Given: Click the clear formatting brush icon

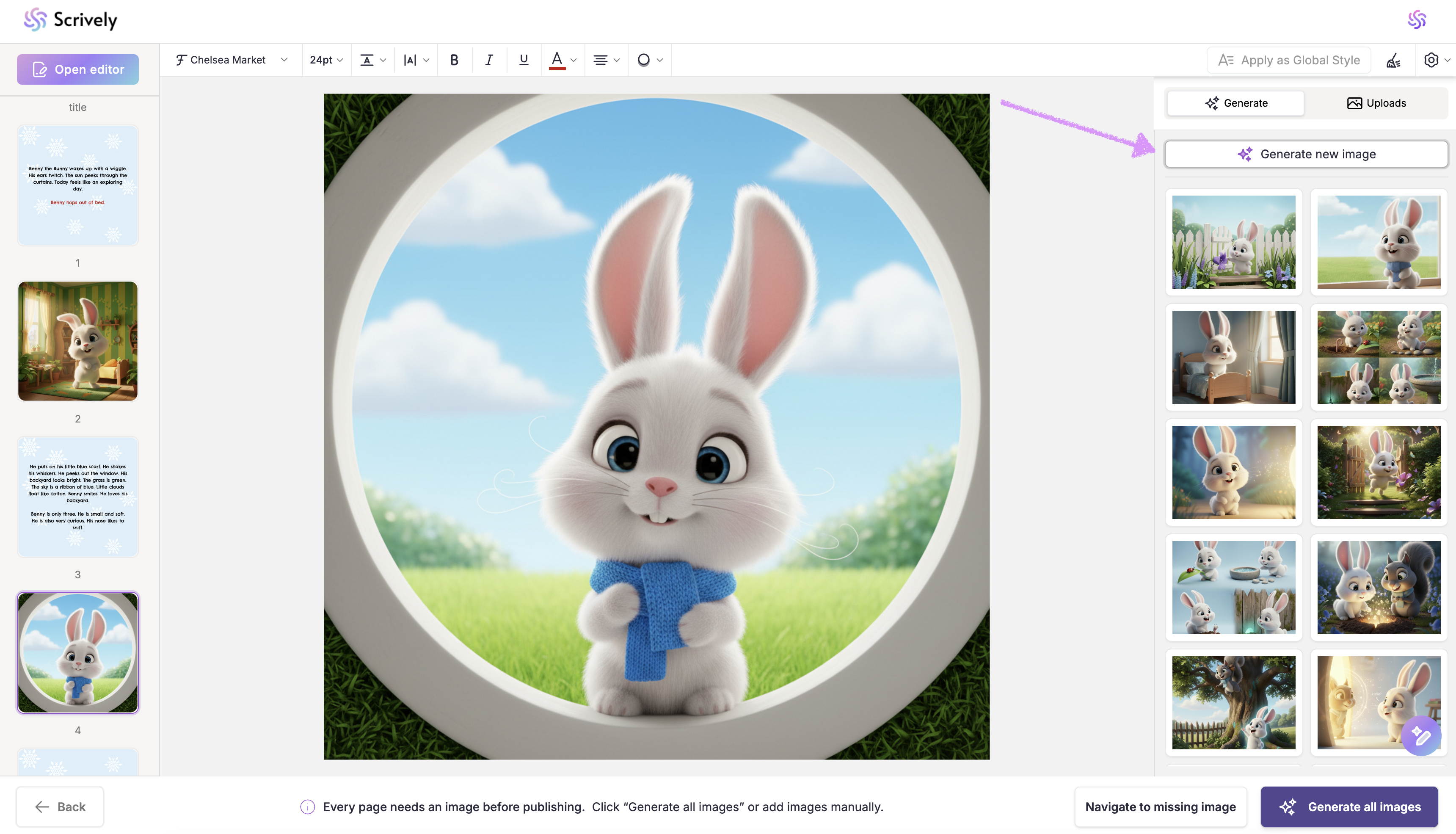Looking at the screenshot, I should (x=1393, y=60).
